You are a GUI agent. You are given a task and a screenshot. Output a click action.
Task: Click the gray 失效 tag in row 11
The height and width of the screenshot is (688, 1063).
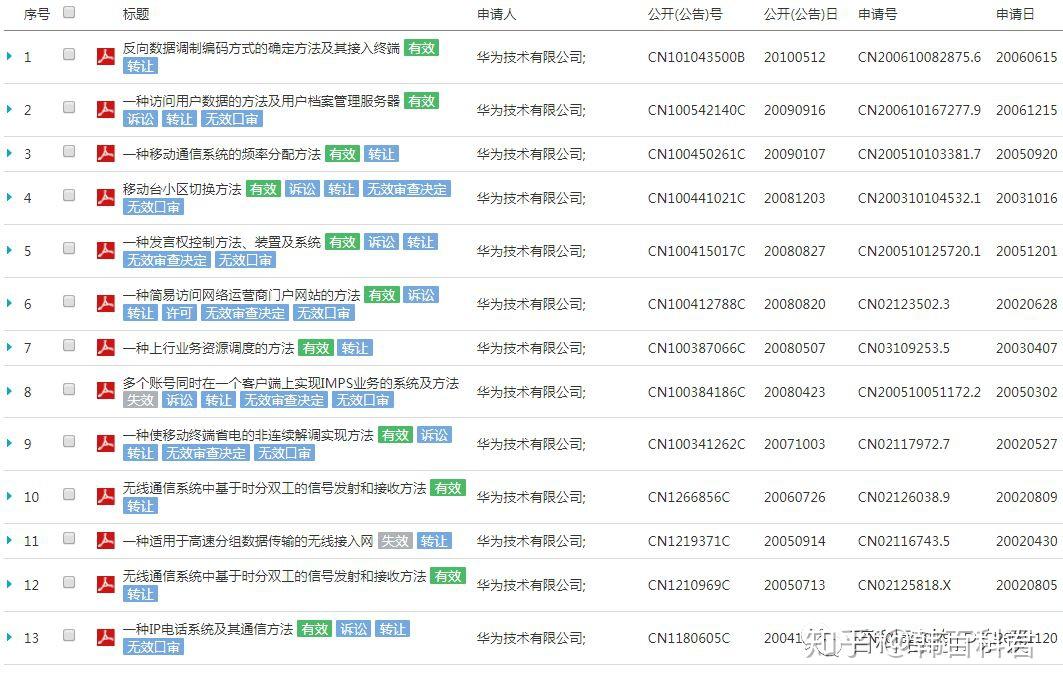[395, 541]
